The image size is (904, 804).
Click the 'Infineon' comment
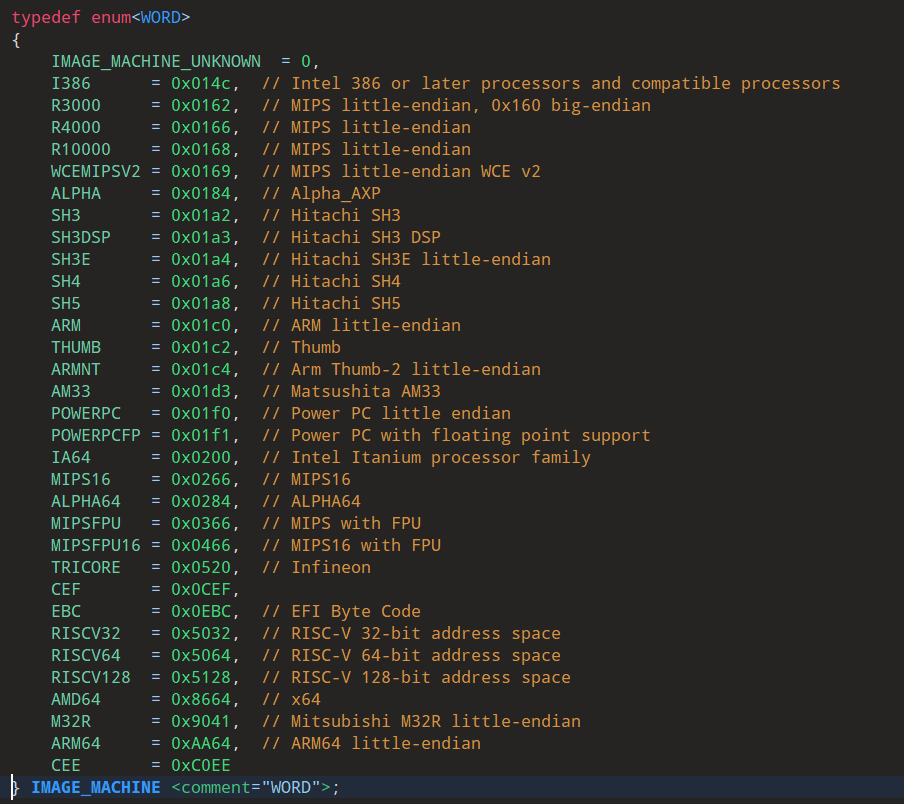tap(330, 567)
